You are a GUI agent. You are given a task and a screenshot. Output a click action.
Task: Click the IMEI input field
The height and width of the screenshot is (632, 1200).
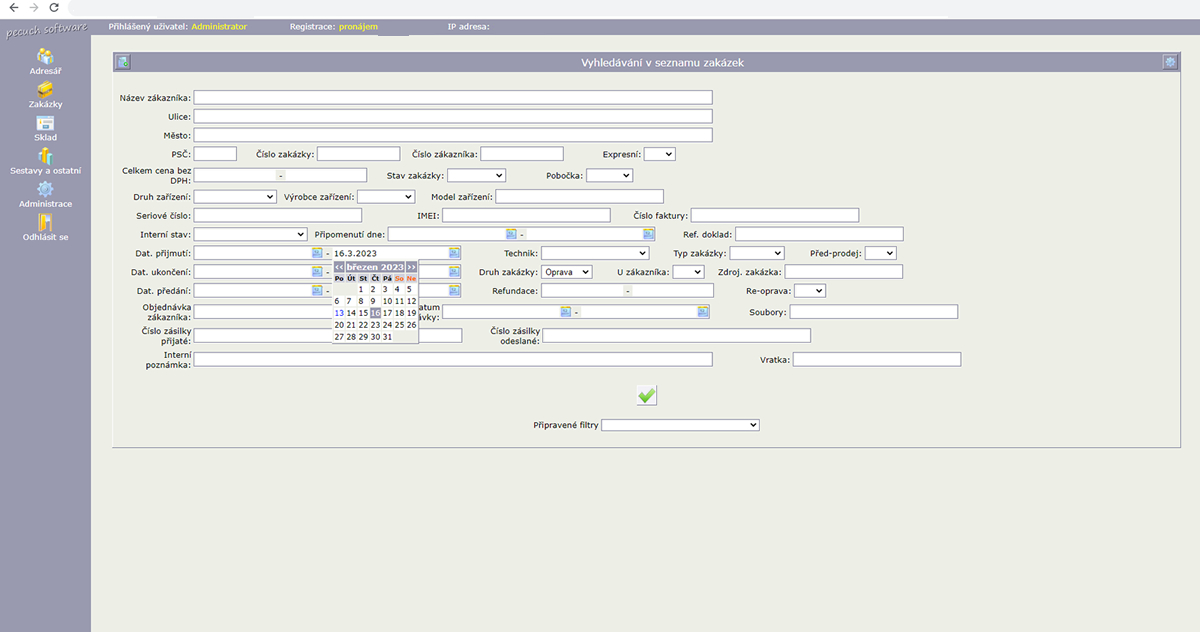point(526,215)
